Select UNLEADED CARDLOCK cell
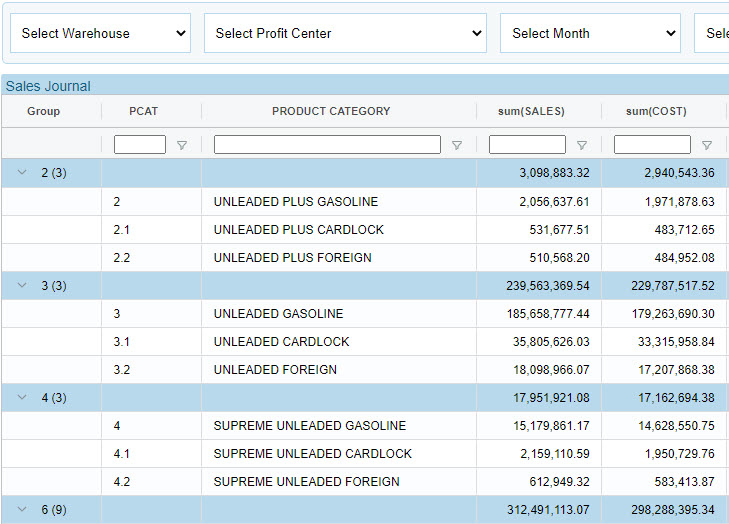Screen dimensions: 729x524 click(x=281, y=342)
